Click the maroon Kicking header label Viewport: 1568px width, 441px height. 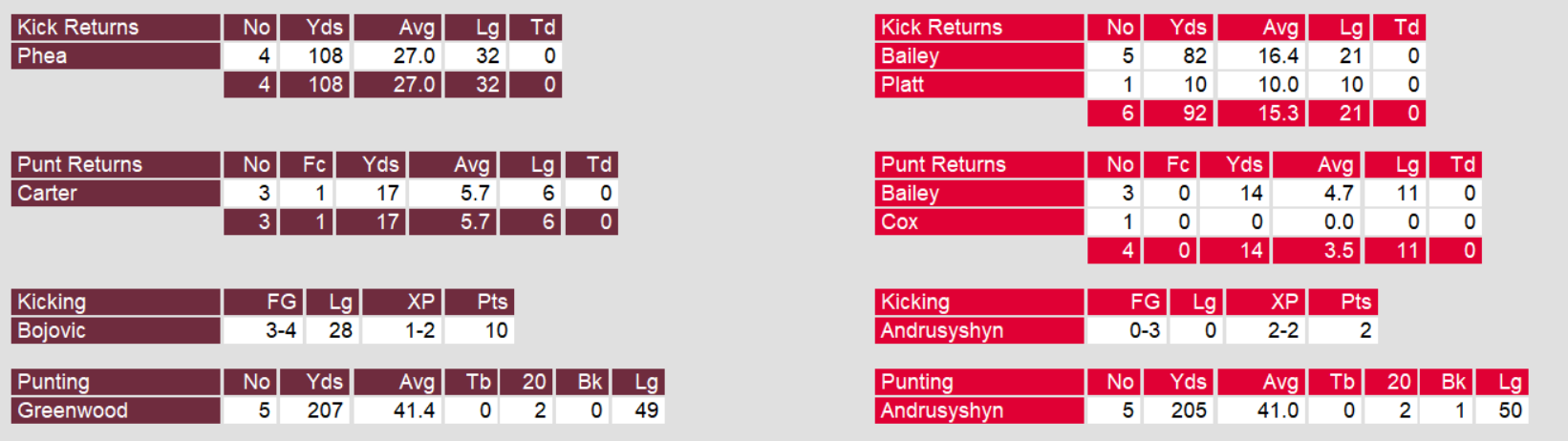point(52,303)
